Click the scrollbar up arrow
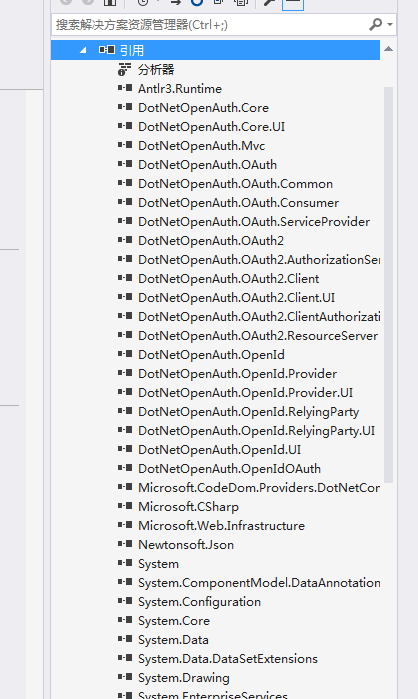The width and height of the screenshot is (418, 699). point(389,49)
